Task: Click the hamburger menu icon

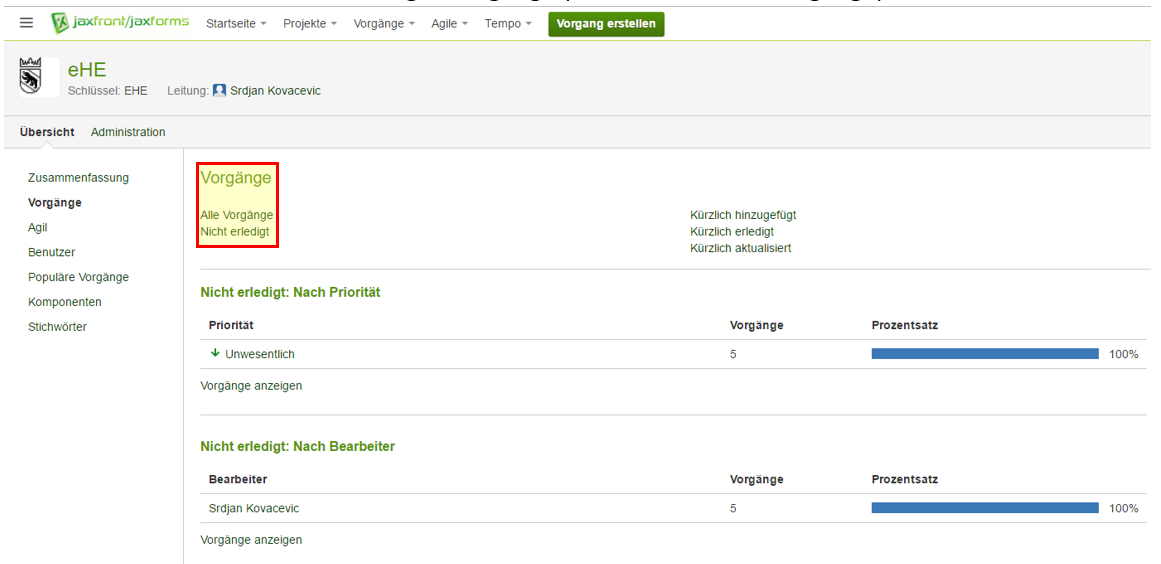Action: [x=27, y=23]
